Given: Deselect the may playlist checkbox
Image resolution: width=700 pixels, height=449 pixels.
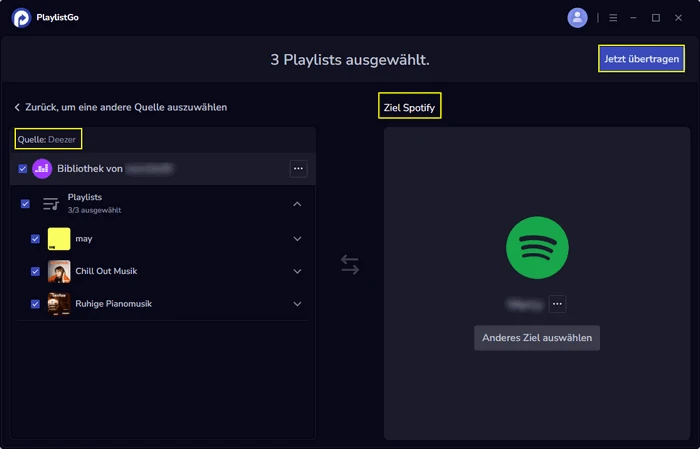Looking at the screenshot, I should coord(35,239).
